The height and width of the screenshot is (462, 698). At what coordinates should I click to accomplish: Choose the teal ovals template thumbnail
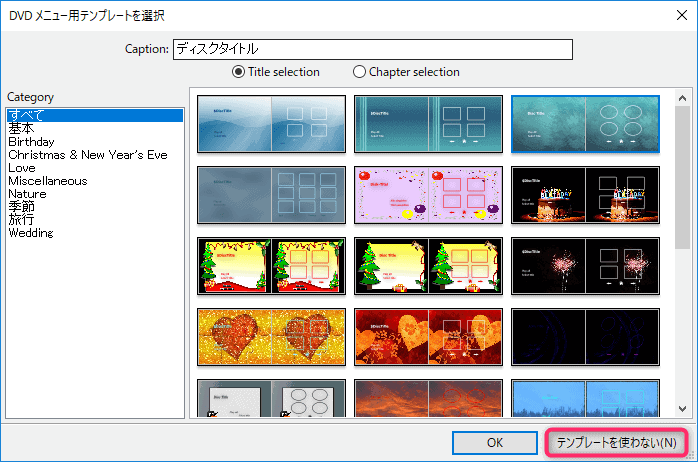585,124
